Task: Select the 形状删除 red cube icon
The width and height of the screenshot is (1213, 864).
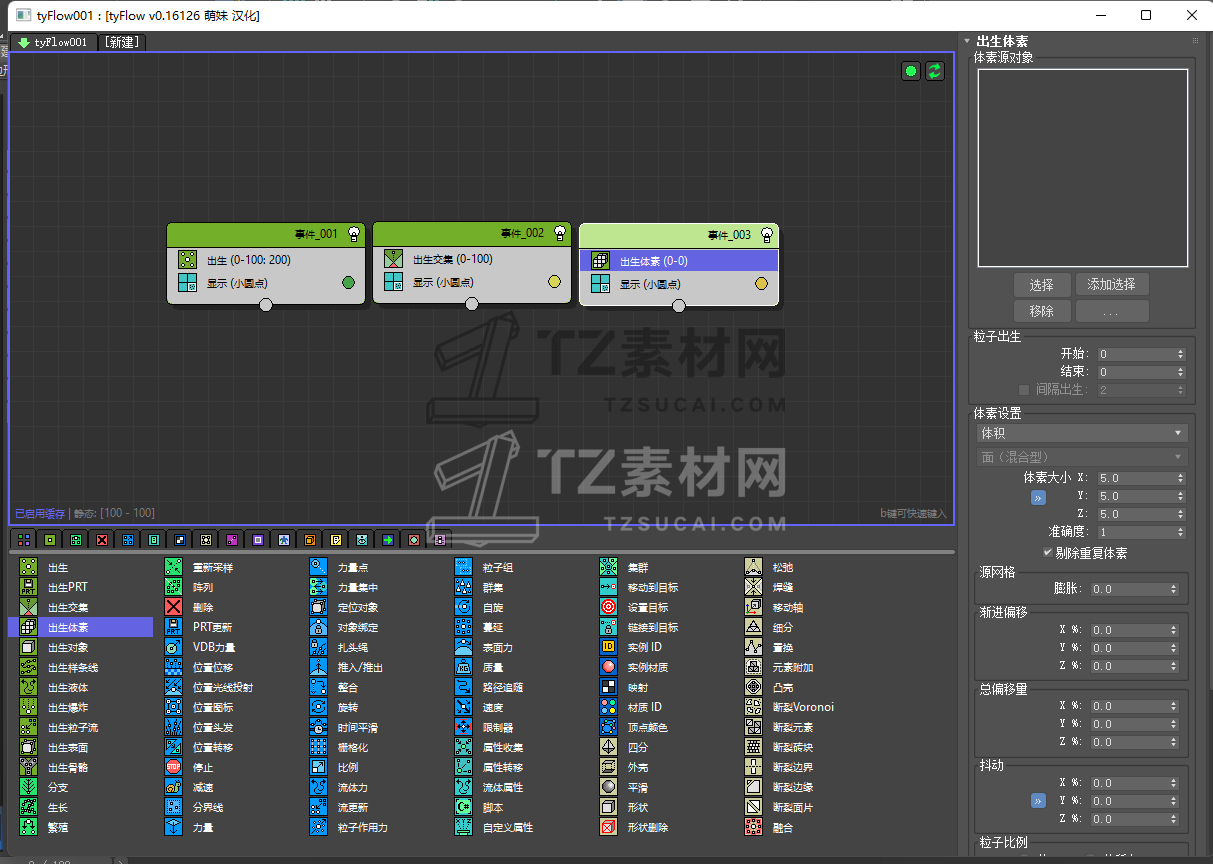Action: click(x=609, y=827)
